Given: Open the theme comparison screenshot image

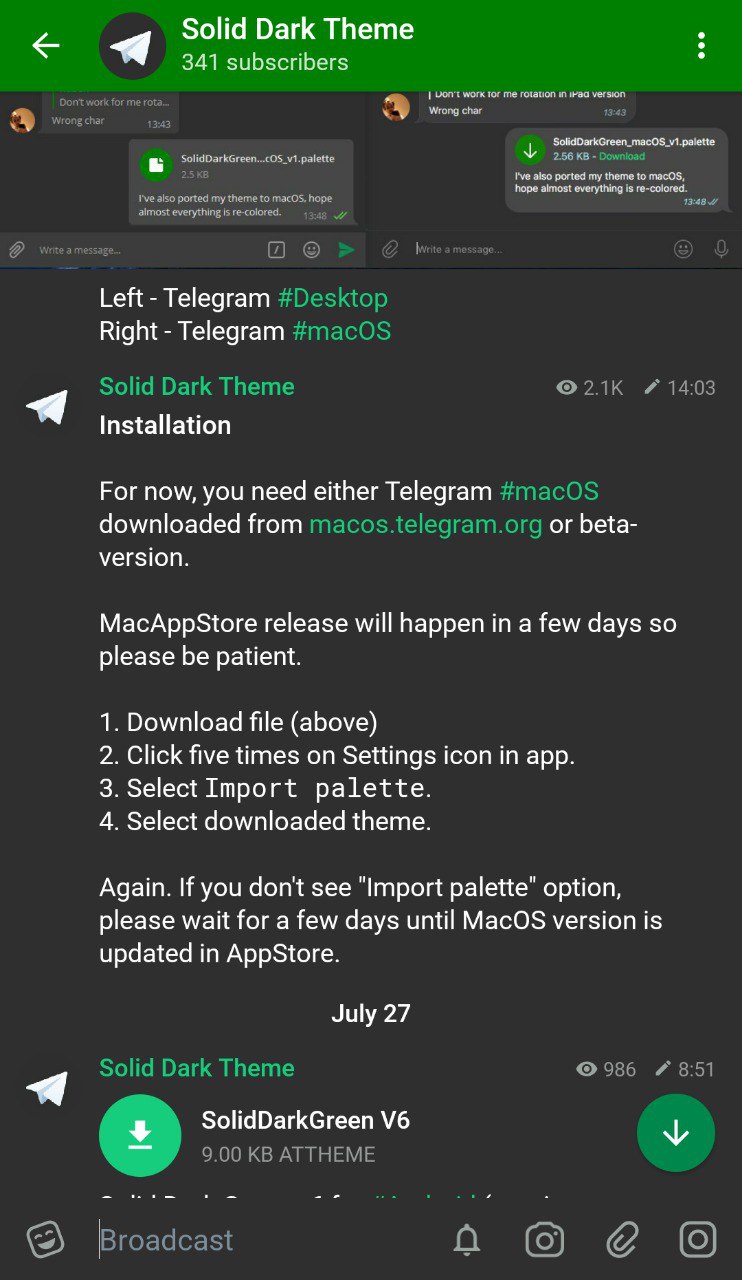Looking at the screenshot, I should pos(371,179).
